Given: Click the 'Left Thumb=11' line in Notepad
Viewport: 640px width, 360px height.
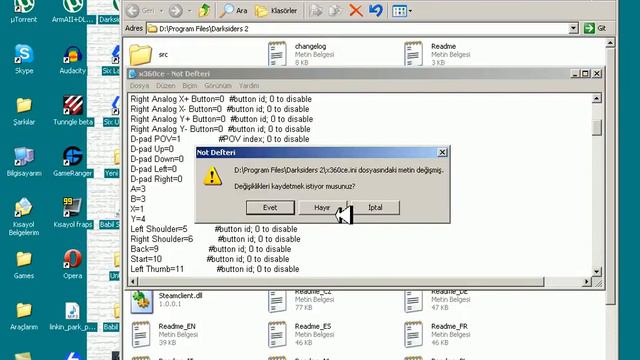Looking at the screenshot, I should point(215,269).
